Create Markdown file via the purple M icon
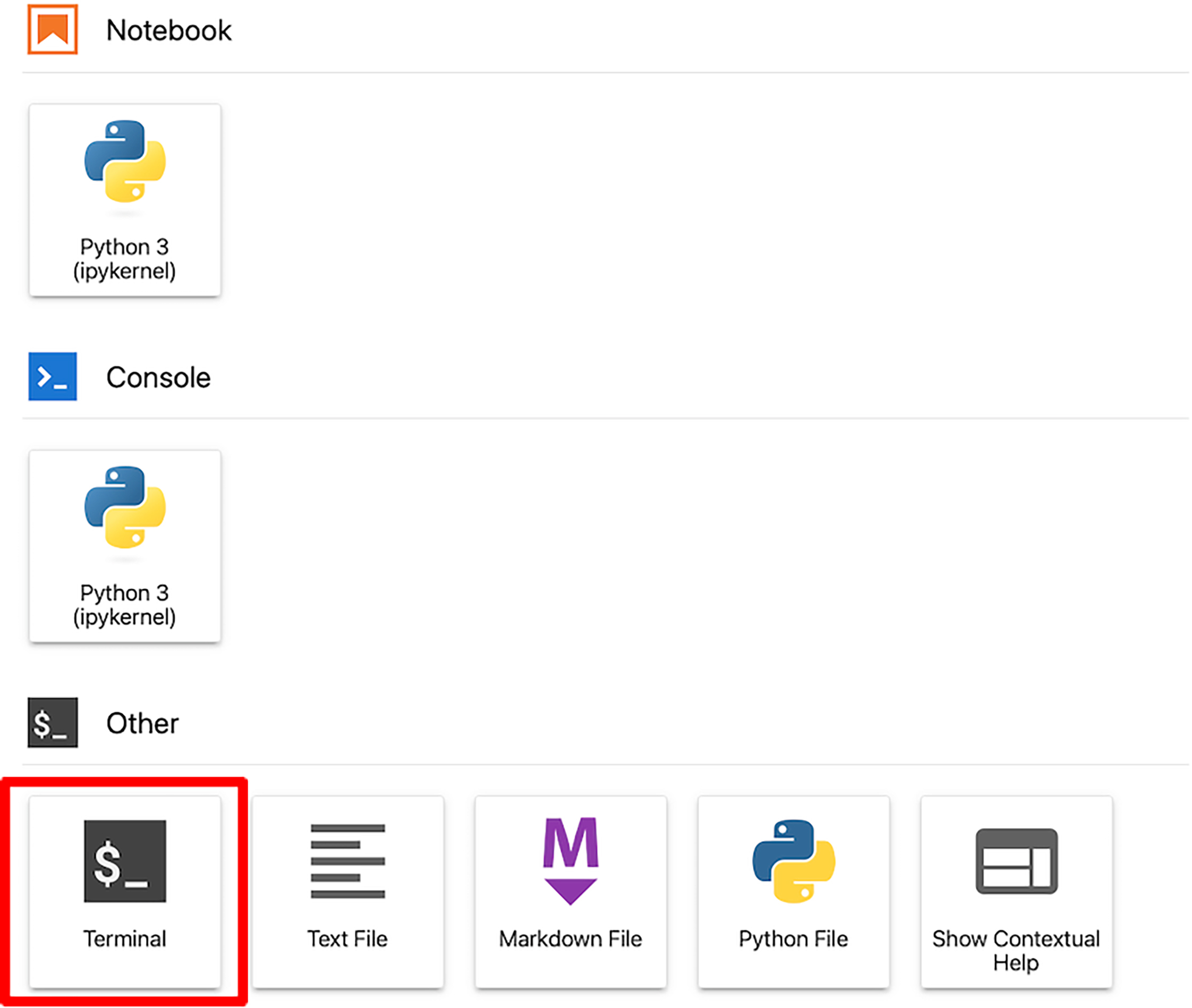This screenshot has width=1192, height=1008. (x=571, y=861)
